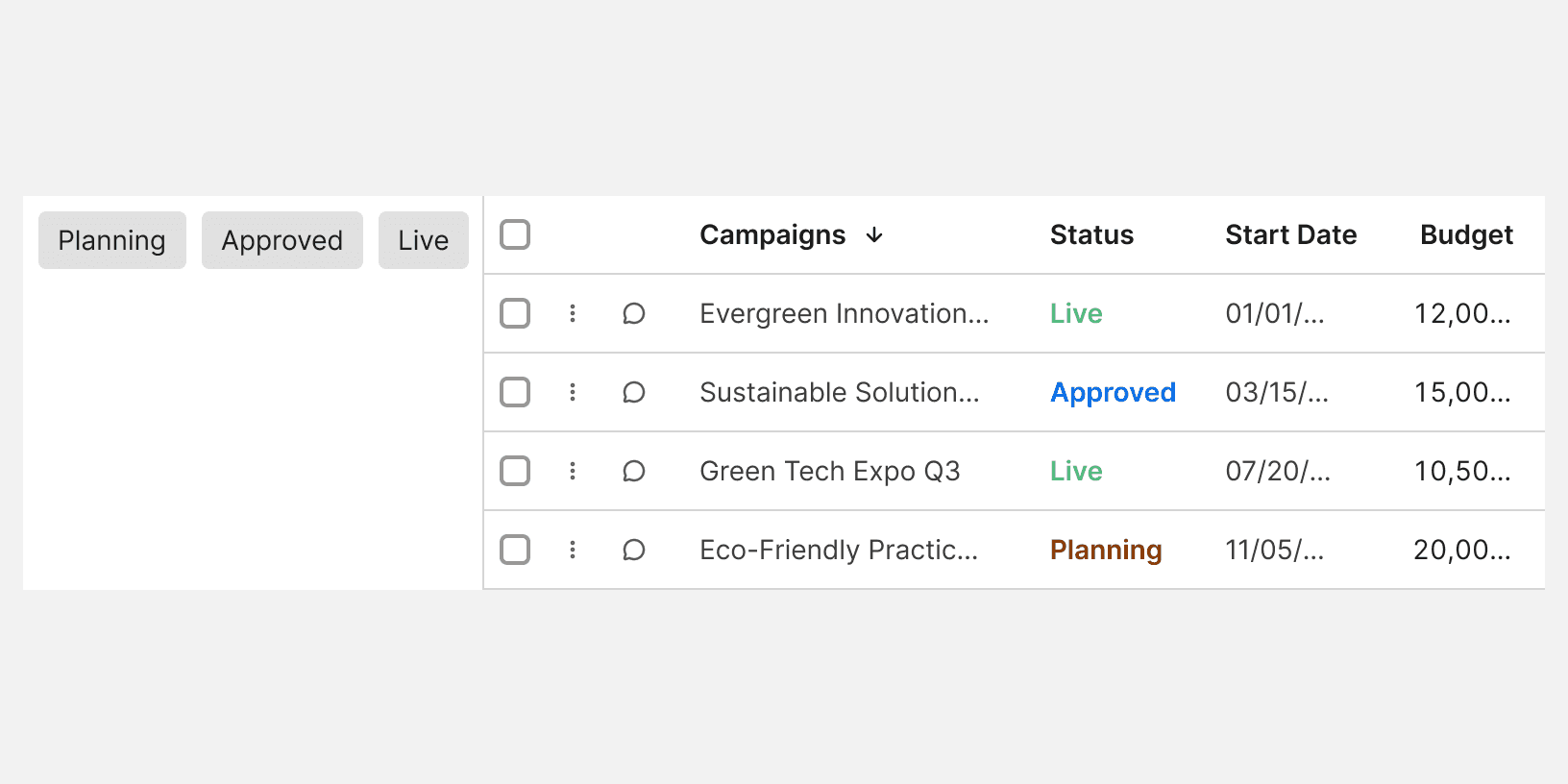This screenshot has height=784, width=1568.
Task: Sort table by Start Date column header
Action: [1290, 235]
